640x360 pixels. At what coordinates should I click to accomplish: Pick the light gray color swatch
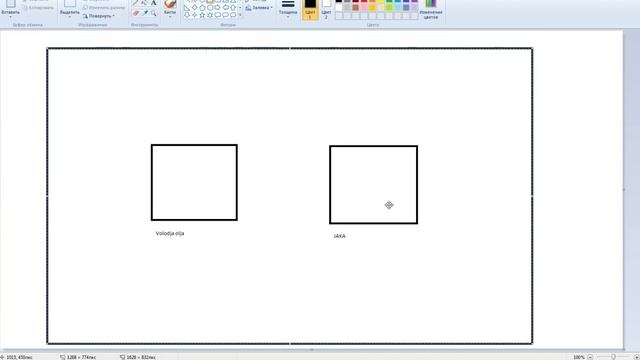coord(347,7)
